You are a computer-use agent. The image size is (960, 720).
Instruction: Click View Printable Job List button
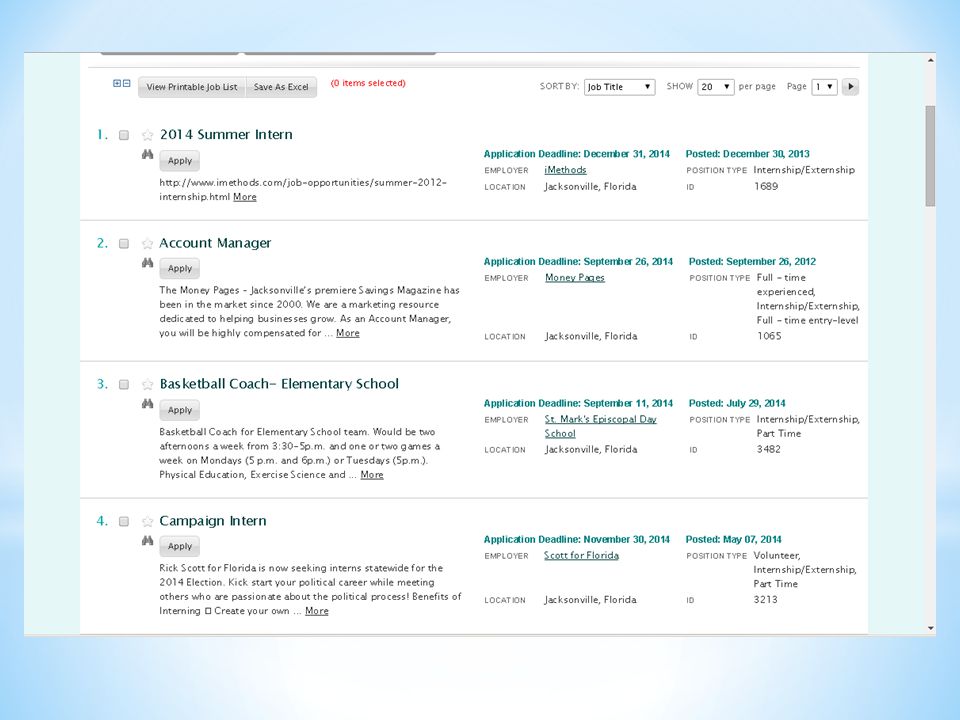tap(192, 87)
